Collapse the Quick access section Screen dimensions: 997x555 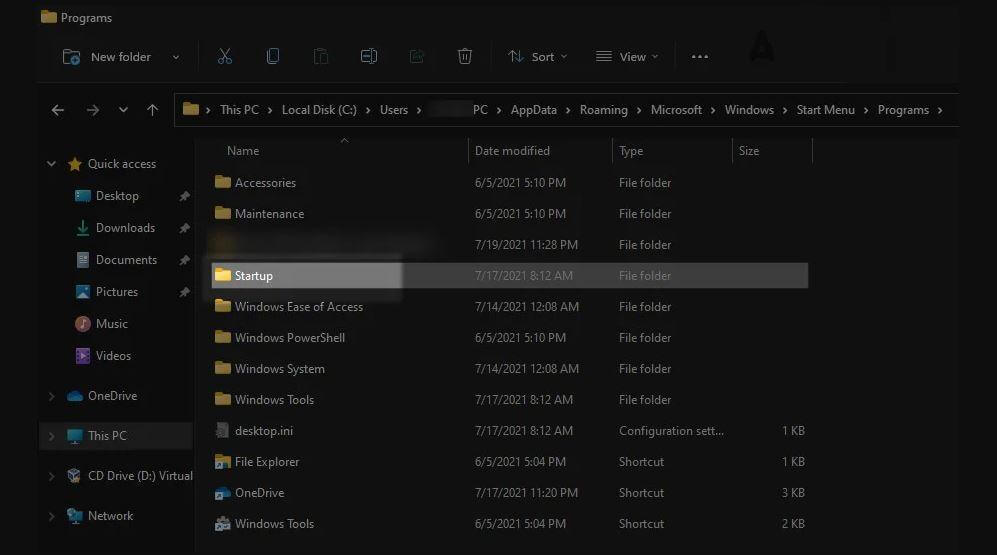coord(52,164)
